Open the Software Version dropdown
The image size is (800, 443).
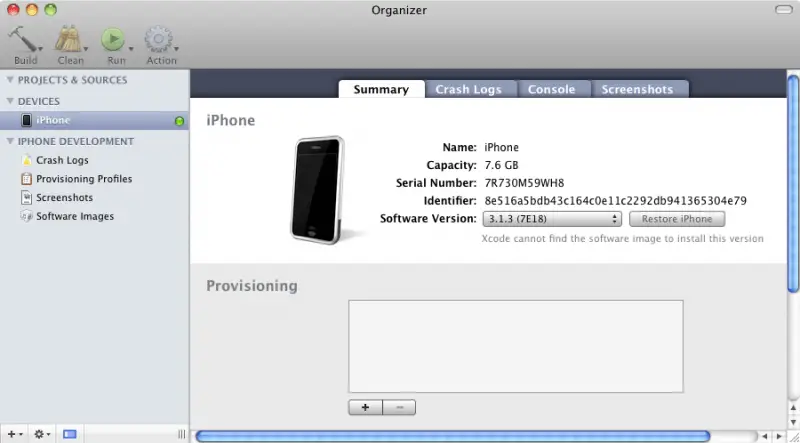[552, 219]
